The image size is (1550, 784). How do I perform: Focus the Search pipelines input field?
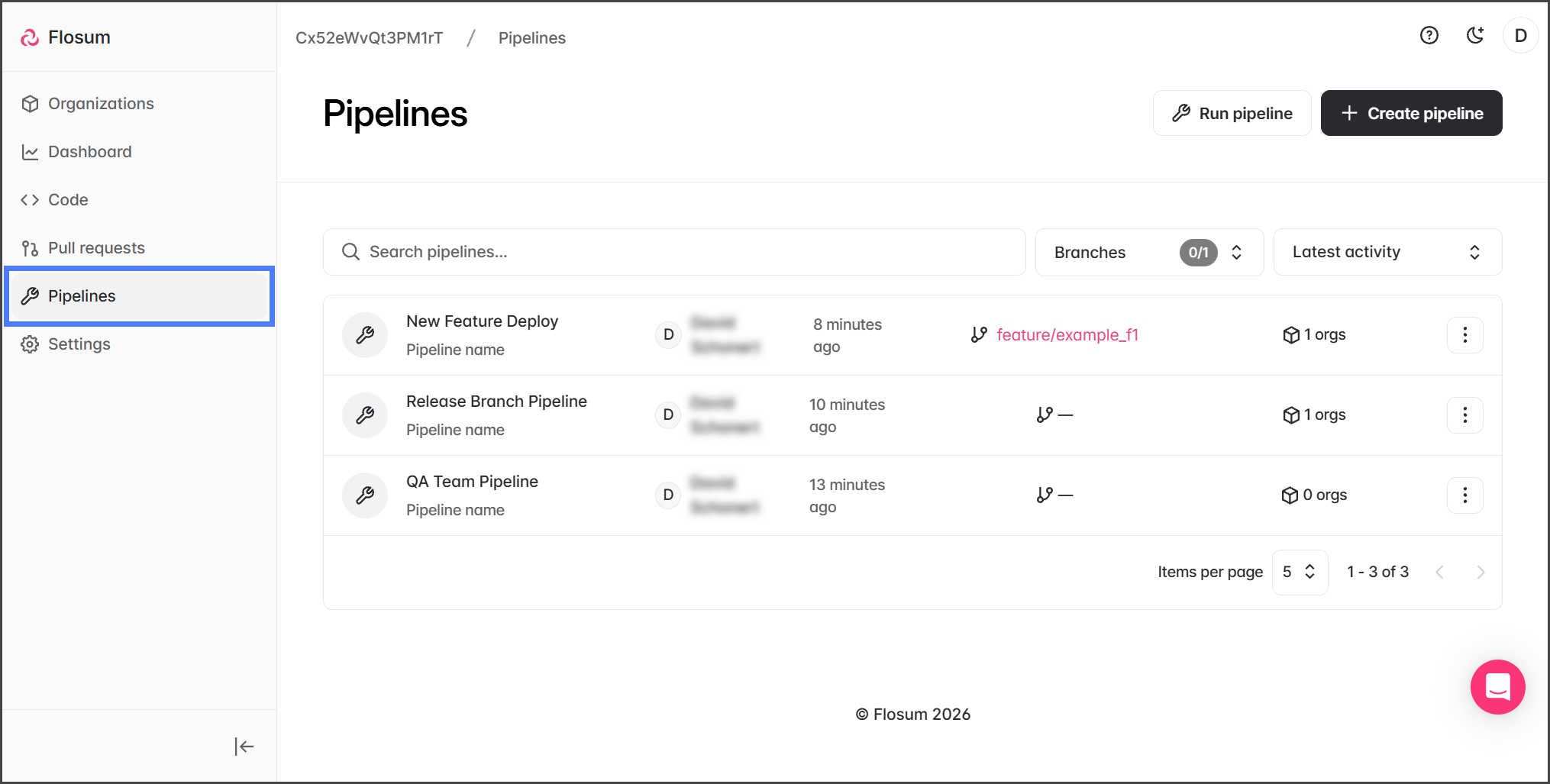tap(687, 252)
